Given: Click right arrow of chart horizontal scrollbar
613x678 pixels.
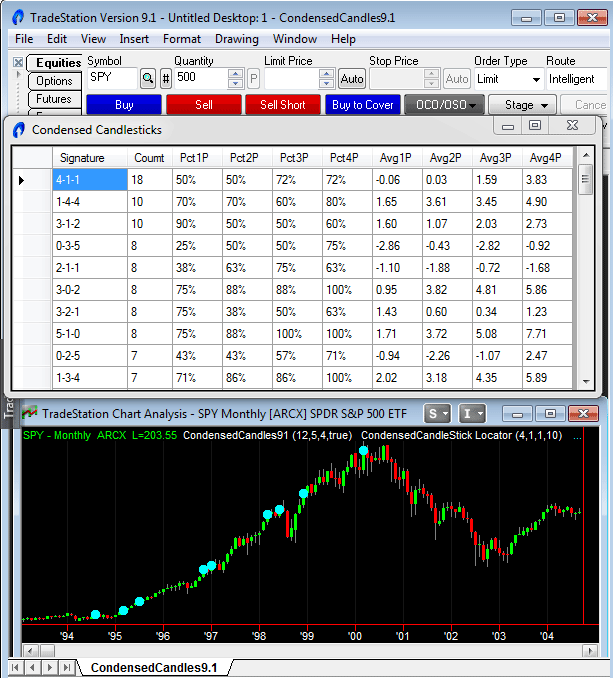Looking at the screenshot, I should tap(590, 651).
